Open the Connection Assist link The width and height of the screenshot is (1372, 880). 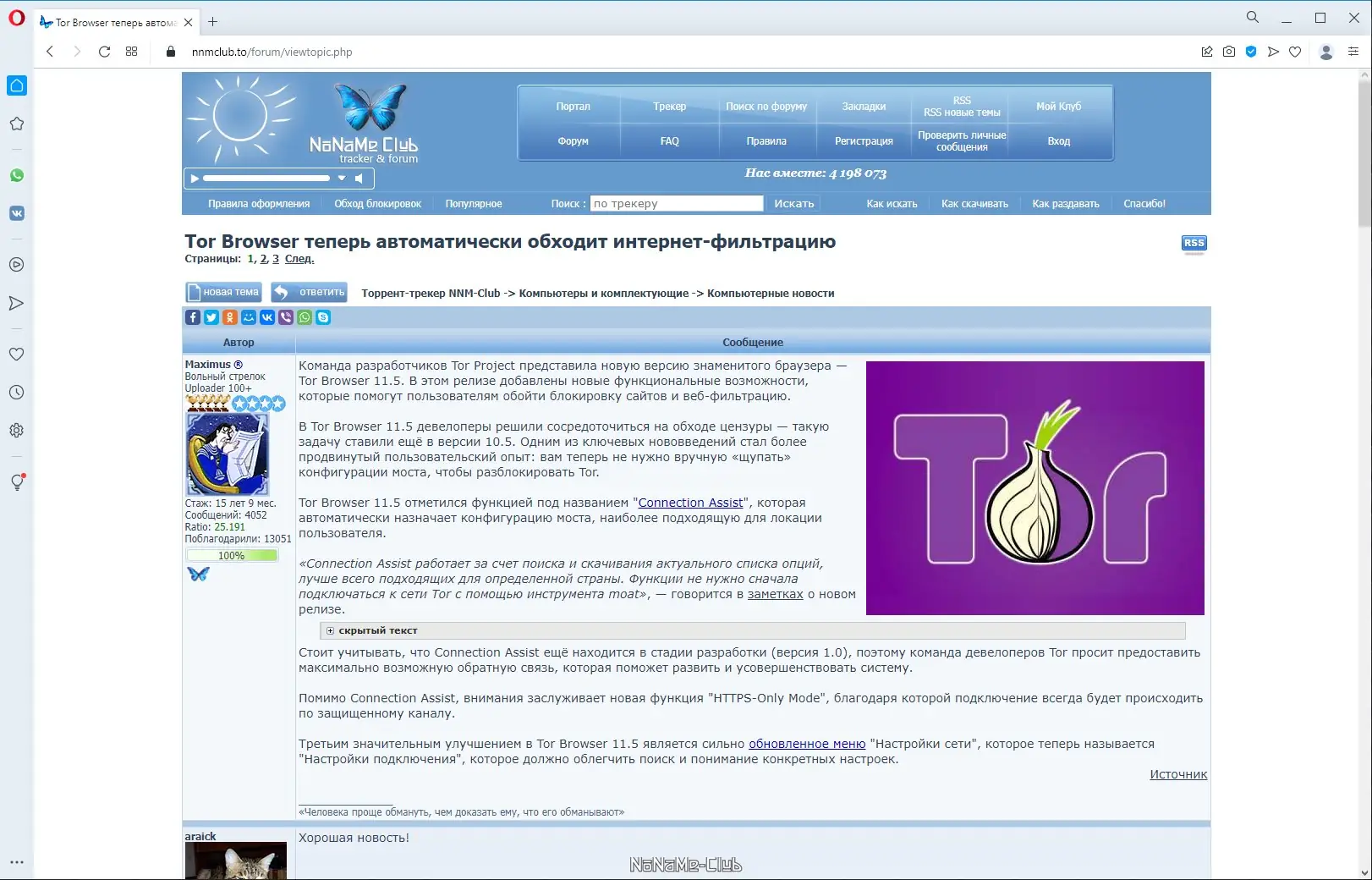click(x=690, y=503)
